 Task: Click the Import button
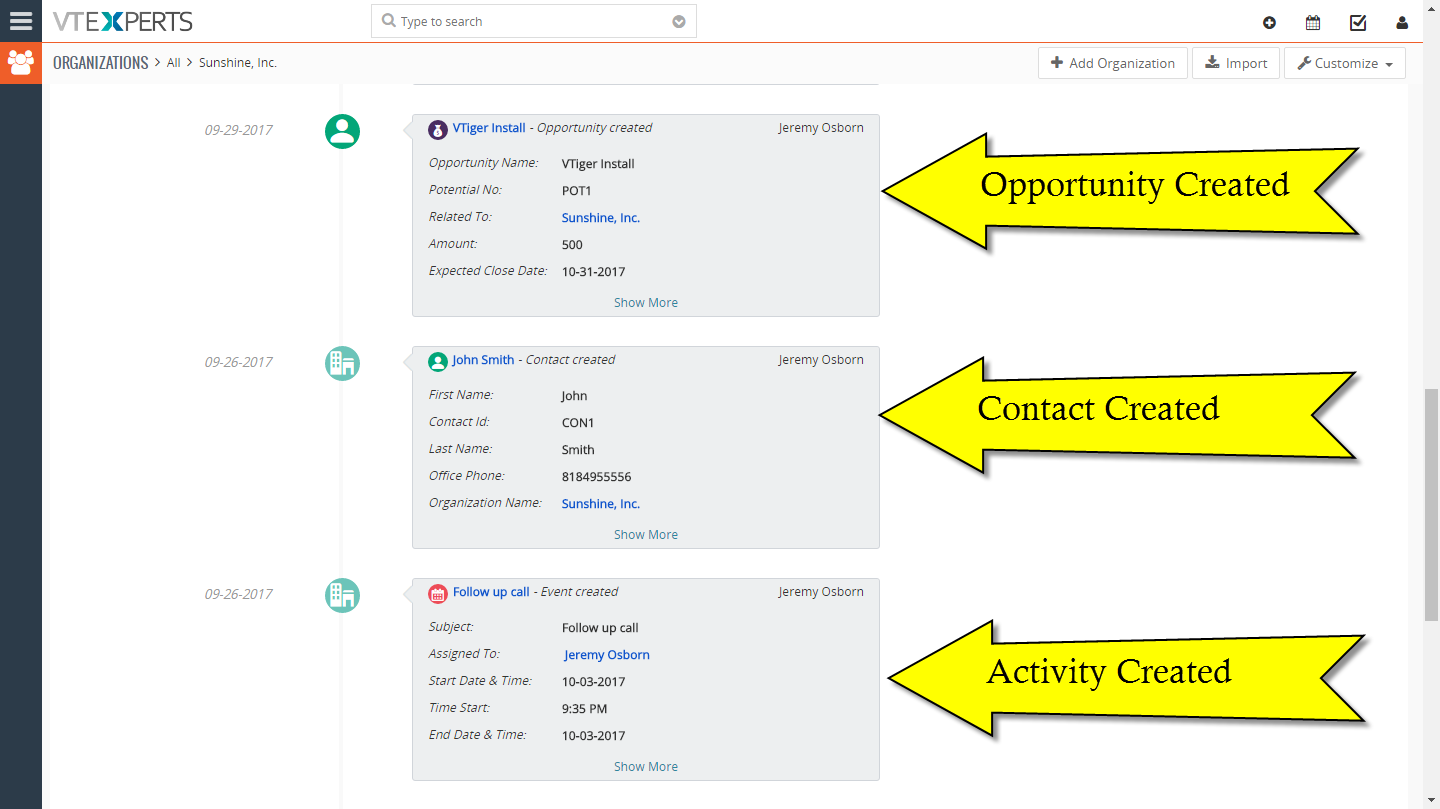(x=1236, y=63)
